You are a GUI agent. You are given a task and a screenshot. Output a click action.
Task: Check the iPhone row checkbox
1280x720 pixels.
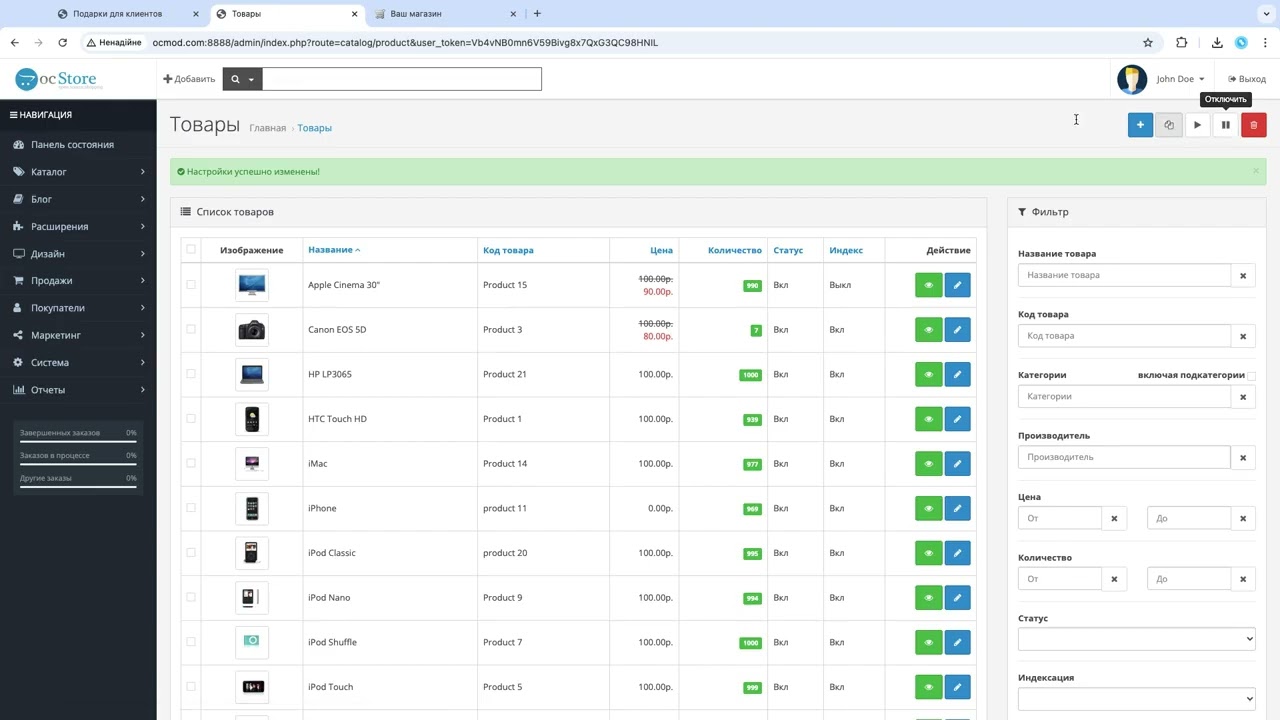[x=191, y=508]
